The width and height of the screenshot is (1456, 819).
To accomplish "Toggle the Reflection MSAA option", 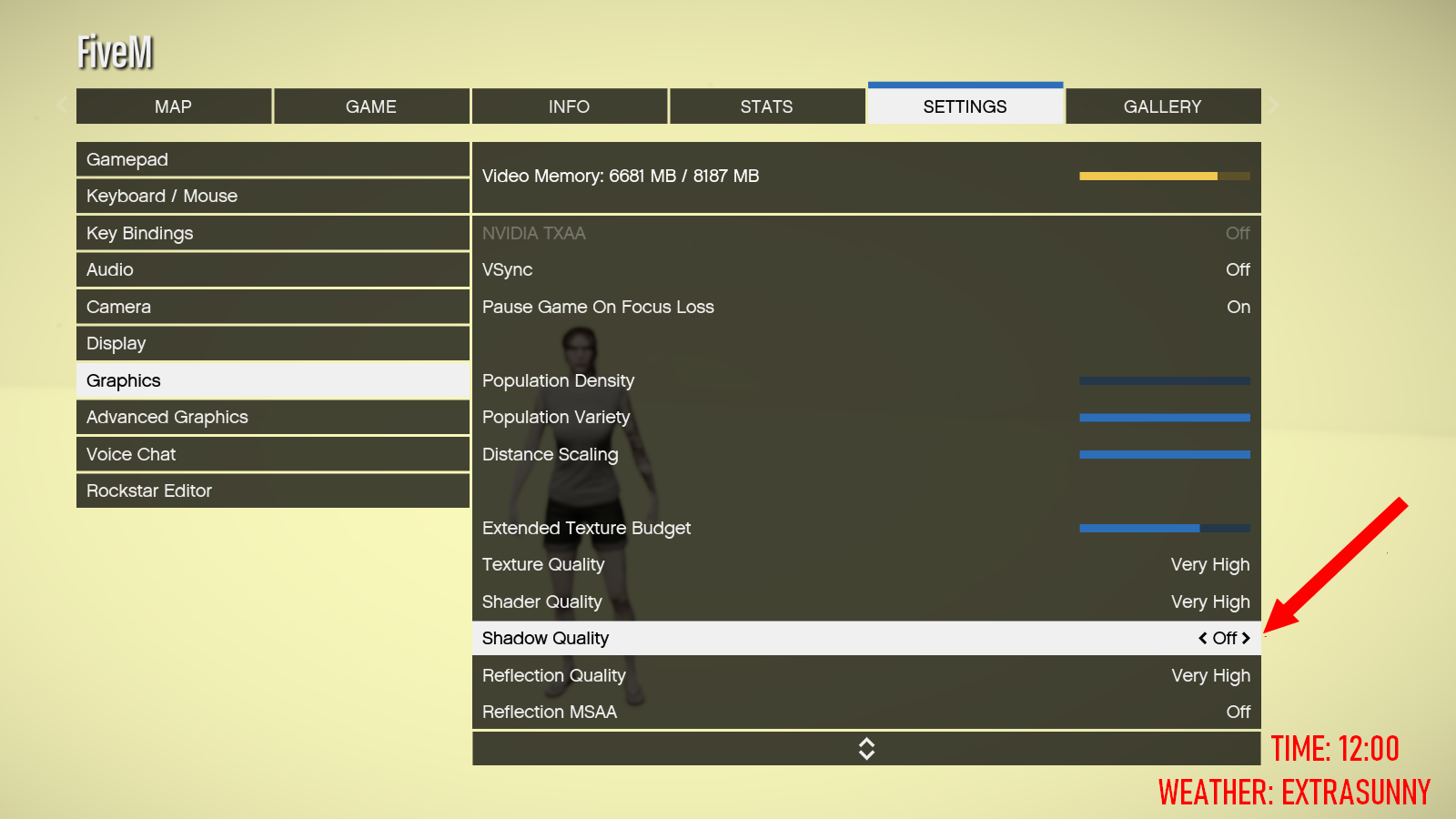I will pos(866,712).
